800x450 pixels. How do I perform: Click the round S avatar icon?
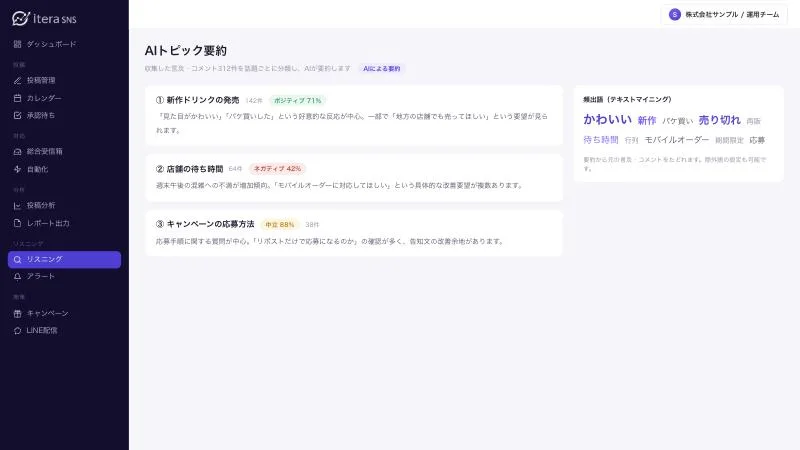674,15
